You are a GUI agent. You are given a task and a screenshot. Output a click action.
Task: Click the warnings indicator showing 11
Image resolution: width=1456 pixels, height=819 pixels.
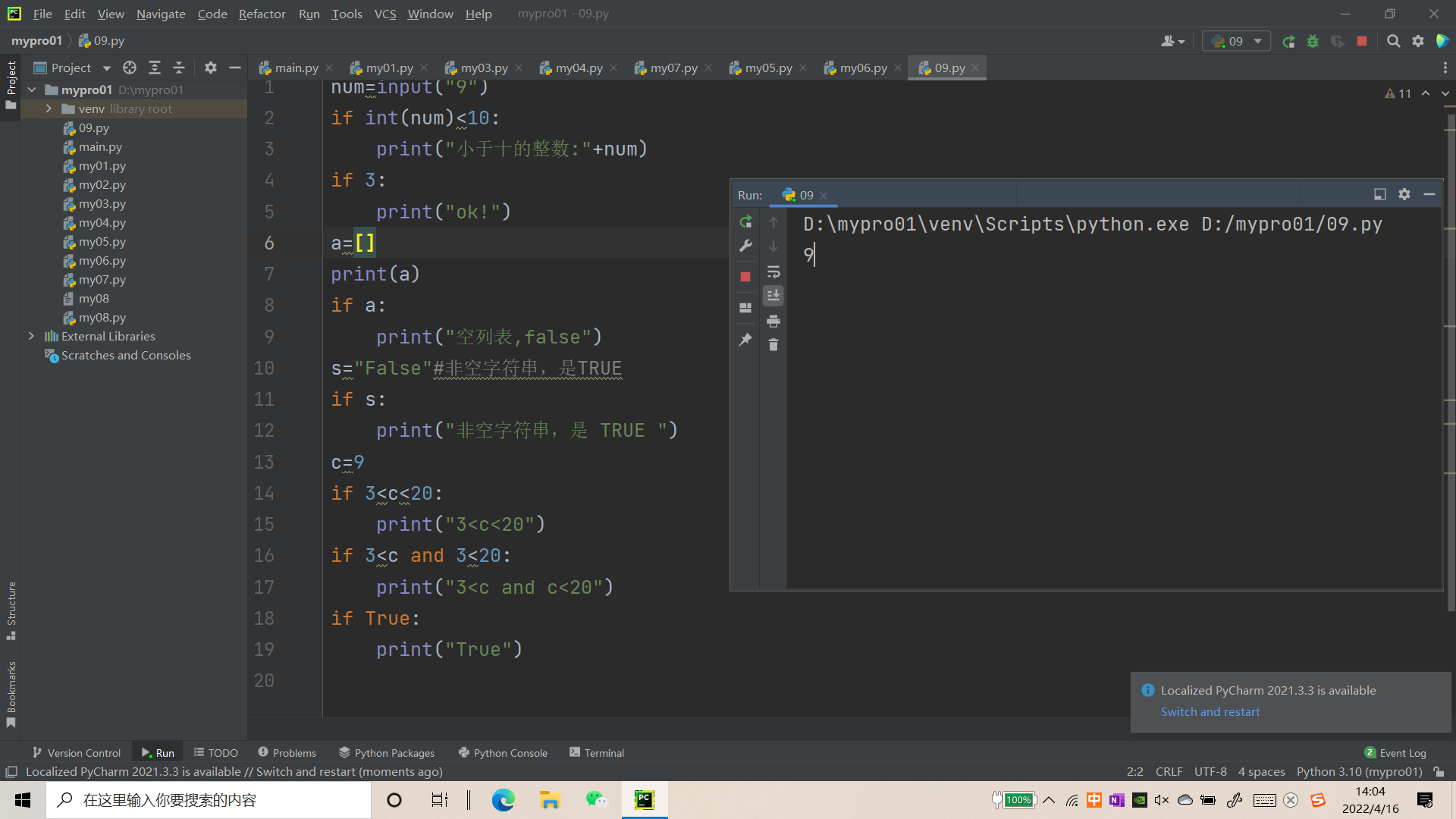[x=1398, y=93]
